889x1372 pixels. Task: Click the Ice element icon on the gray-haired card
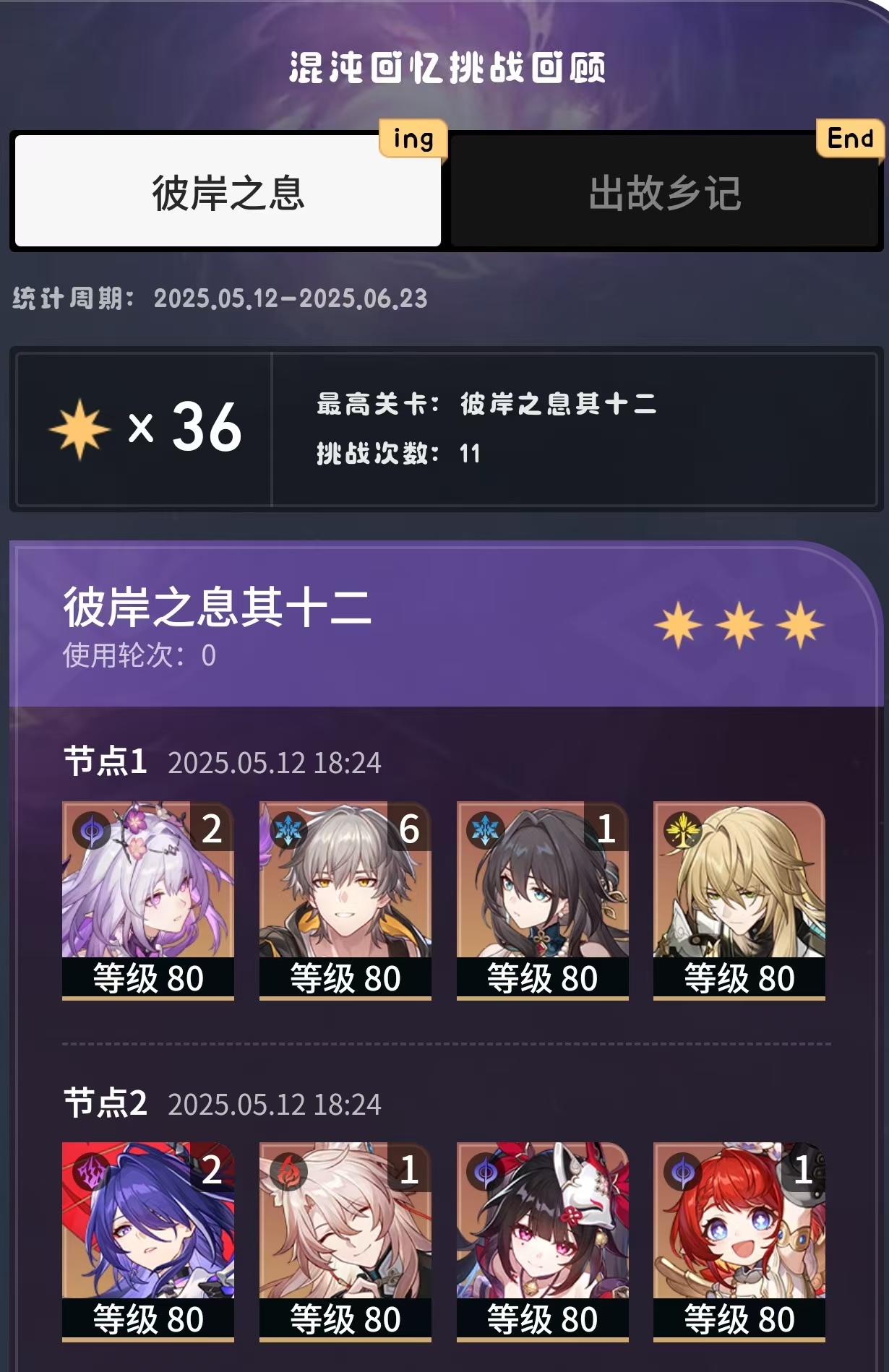[288, 830]
